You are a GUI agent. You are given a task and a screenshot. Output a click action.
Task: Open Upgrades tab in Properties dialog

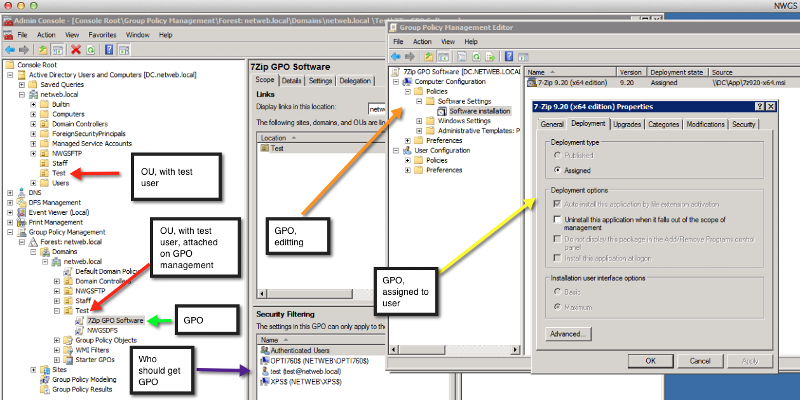coord(627,124)
